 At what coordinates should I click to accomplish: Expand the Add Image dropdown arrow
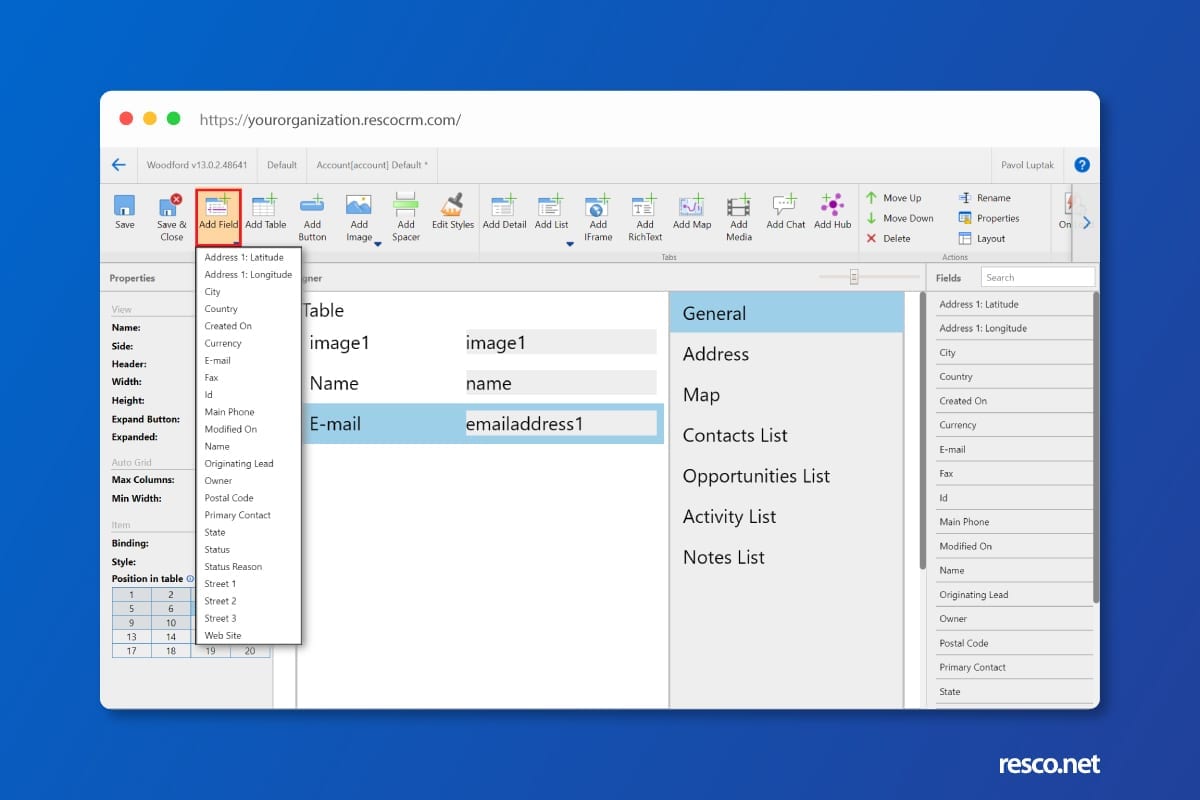(x=377, y=244)
